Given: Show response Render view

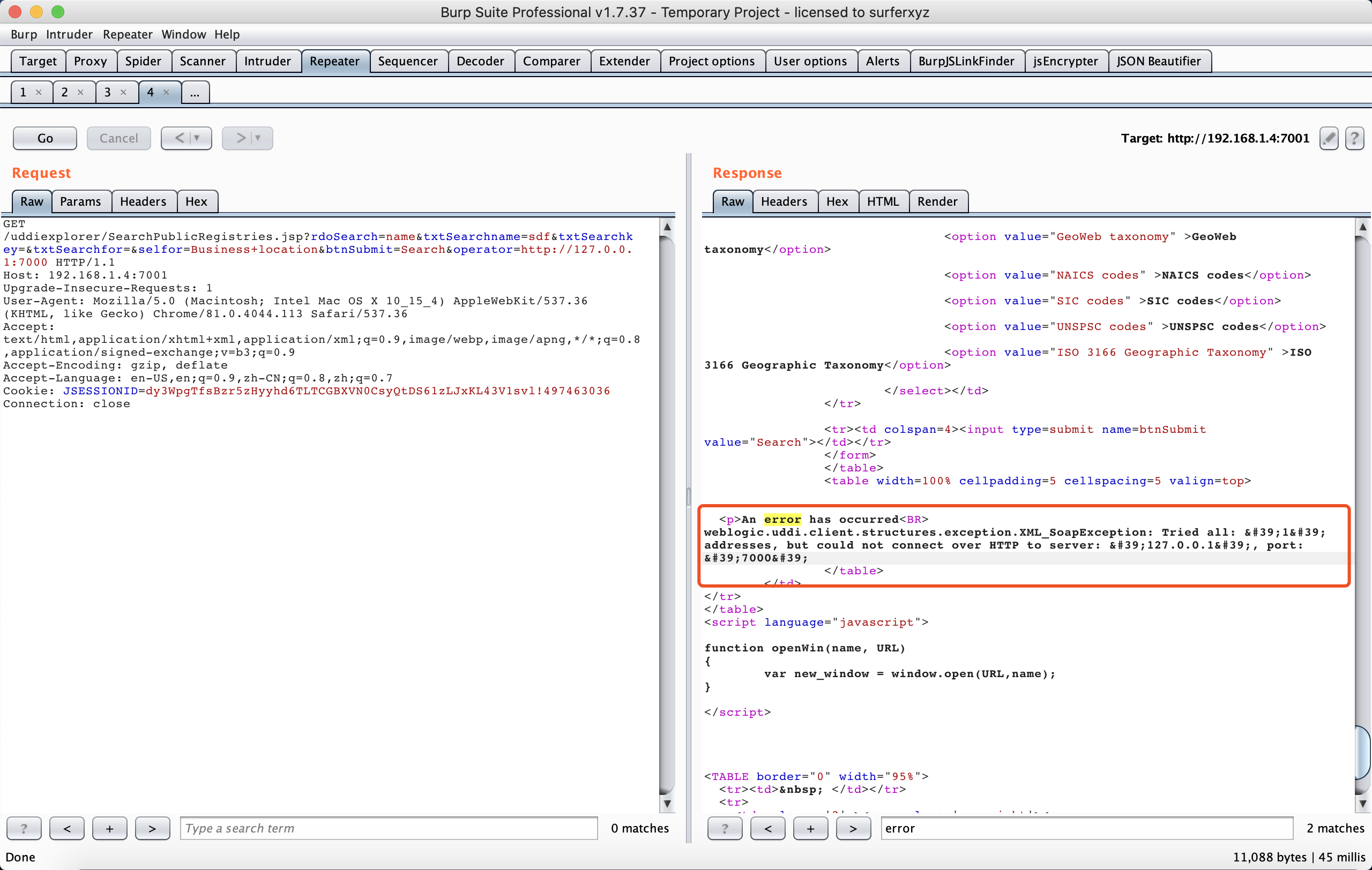Looking at the screenshot, I should (x=938, y=201).
